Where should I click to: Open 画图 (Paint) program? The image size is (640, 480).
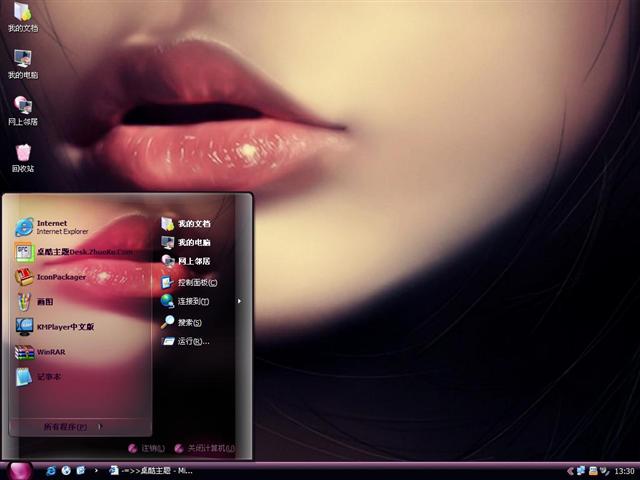coord(45,301)
